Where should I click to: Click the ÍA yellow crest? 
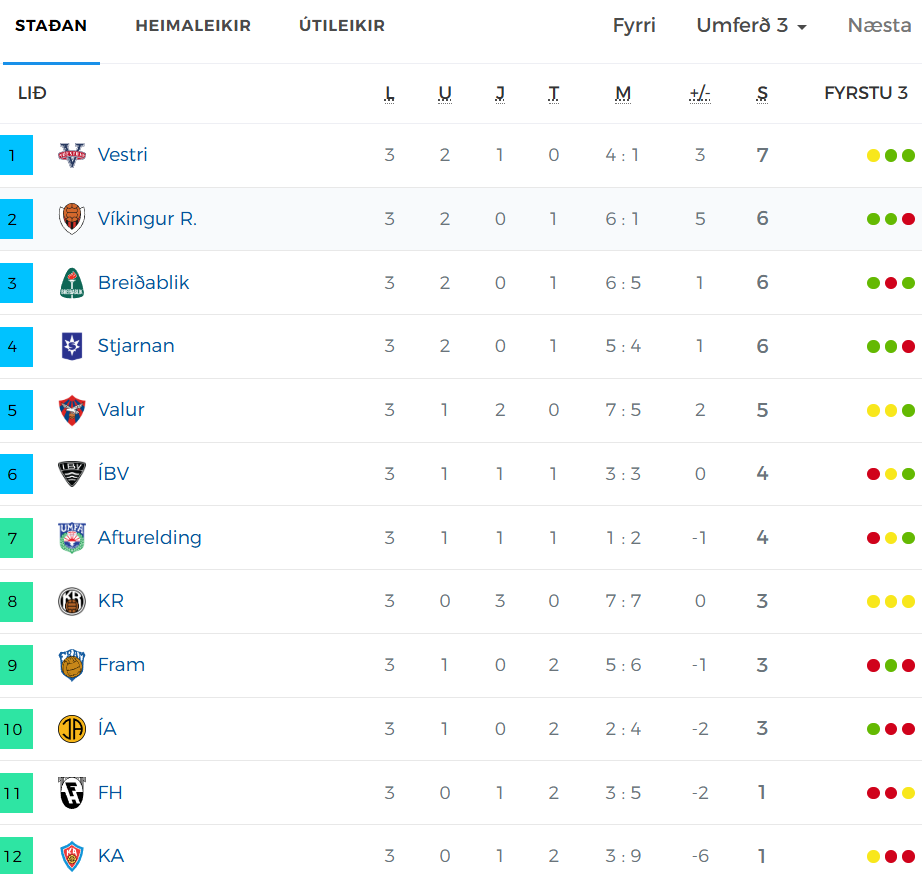pos(72,729)
